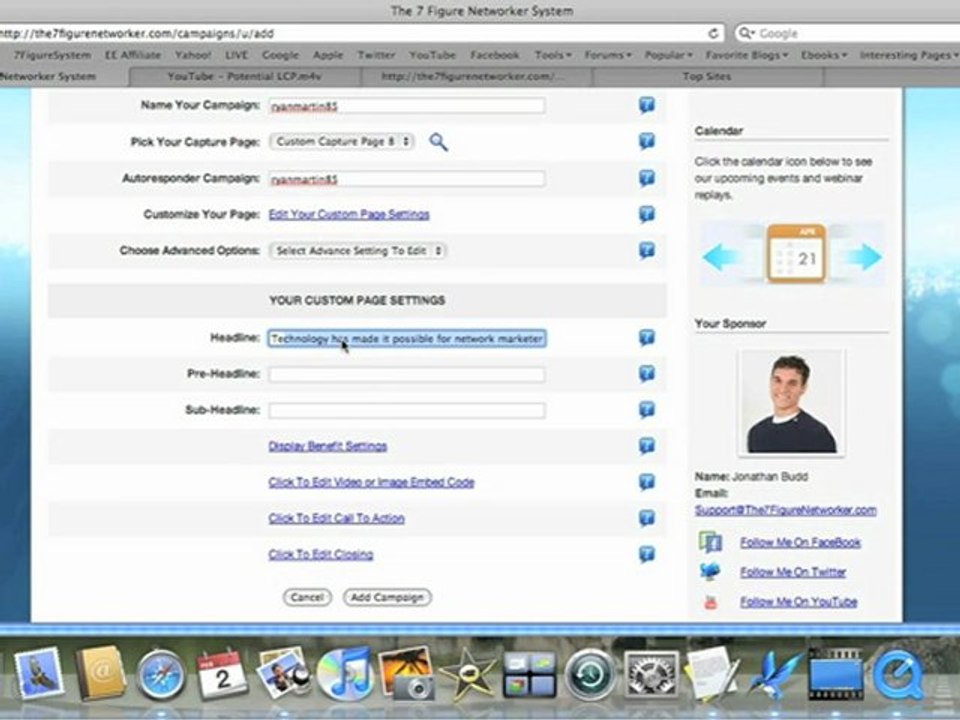Click help icon beside Click To Edit Closing

point(647,554)
